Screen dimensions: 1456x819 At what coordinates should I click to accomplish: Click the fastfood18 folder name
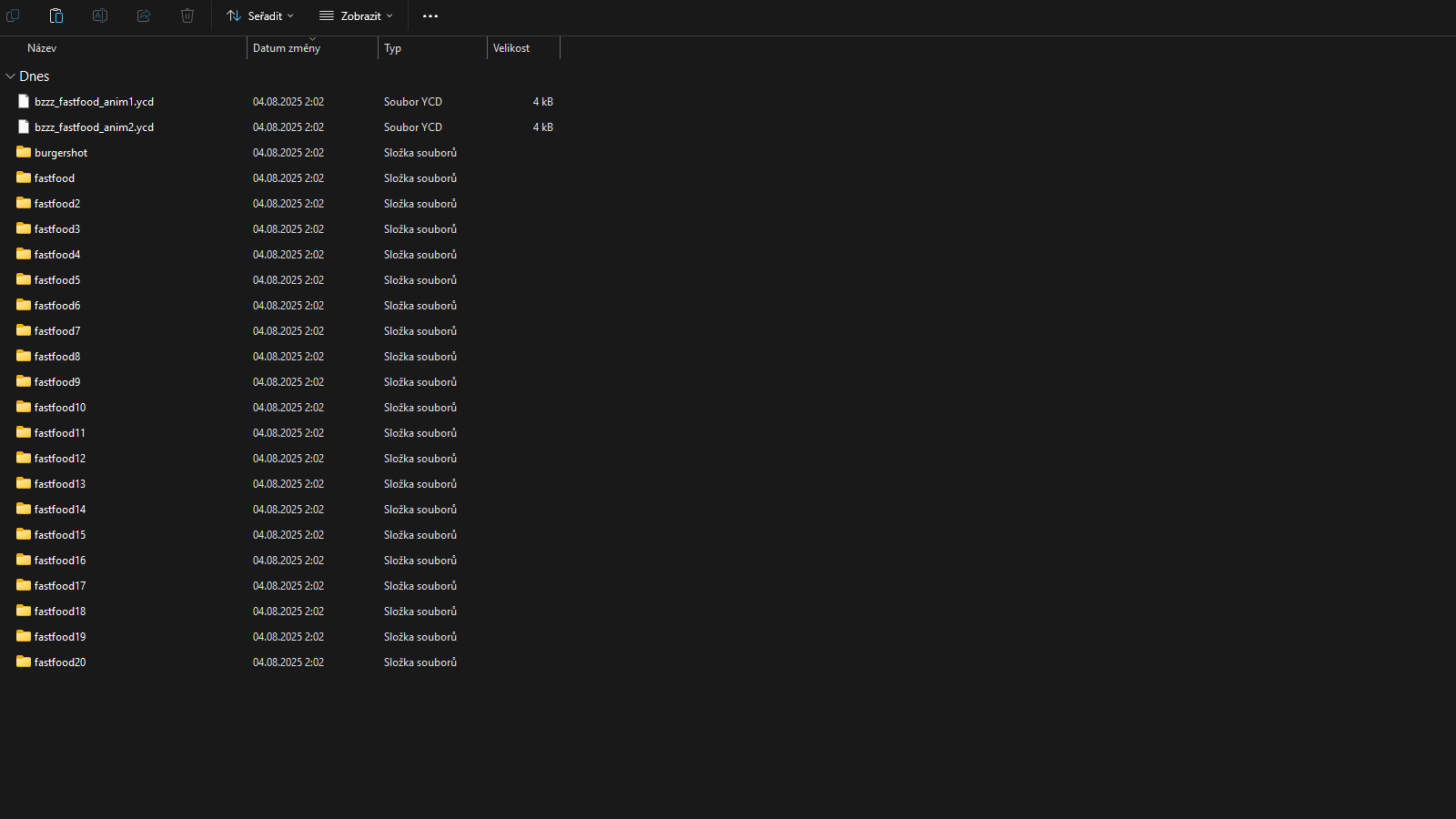[x=60, y=612]
